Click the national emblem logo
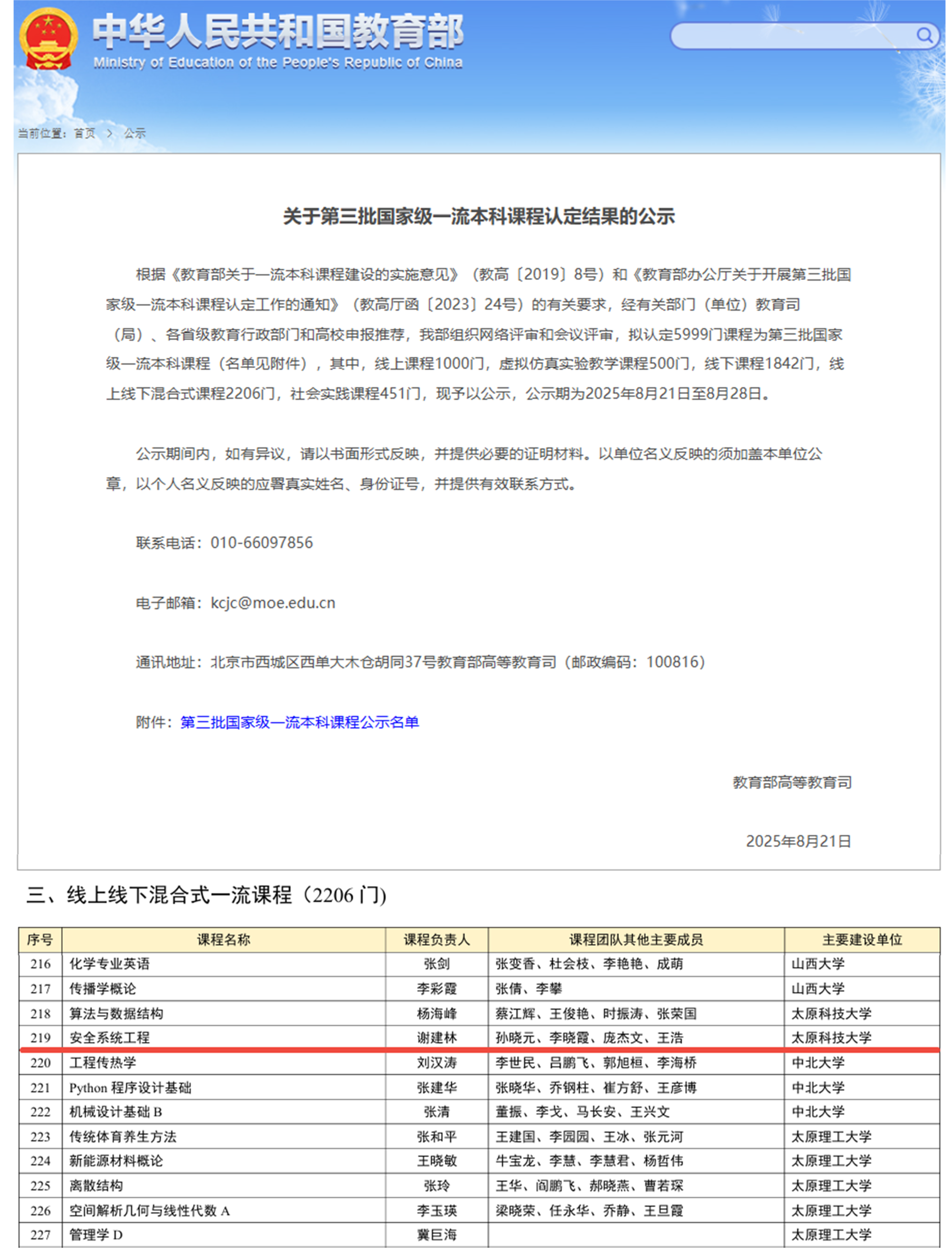 [x=48, y=39]
